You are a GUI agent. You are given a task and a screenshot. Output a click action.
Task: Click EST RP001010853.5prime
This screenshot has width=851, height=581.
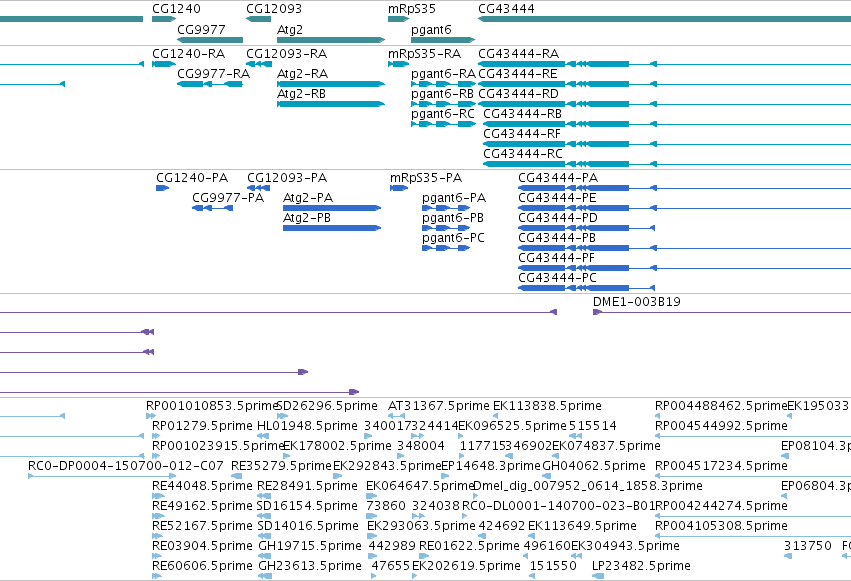212,406
